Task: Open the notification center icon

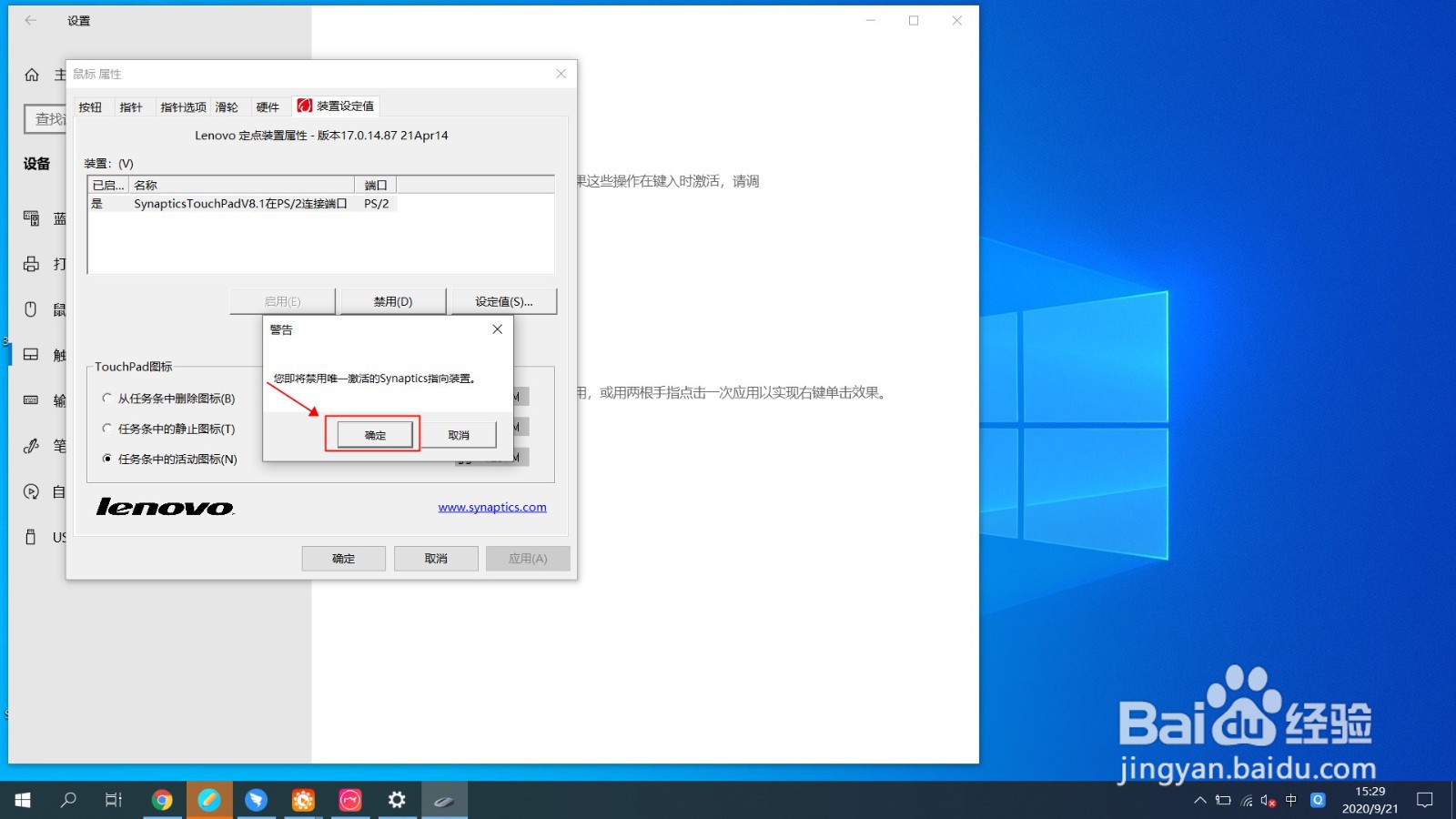Action: click(1425, 800)
